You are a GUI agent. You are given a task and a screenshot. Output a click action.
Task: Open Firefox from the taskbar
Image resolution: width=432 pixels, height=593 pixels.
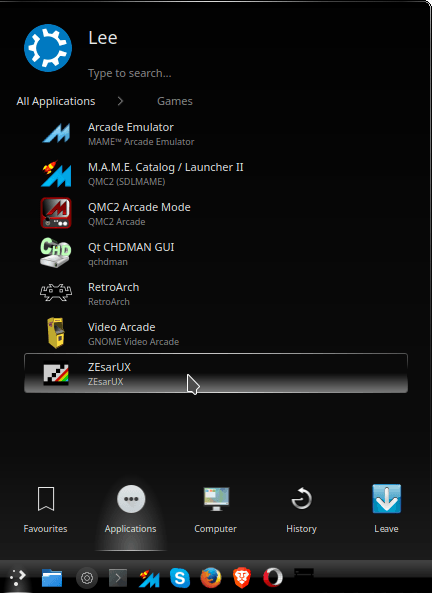211,577
